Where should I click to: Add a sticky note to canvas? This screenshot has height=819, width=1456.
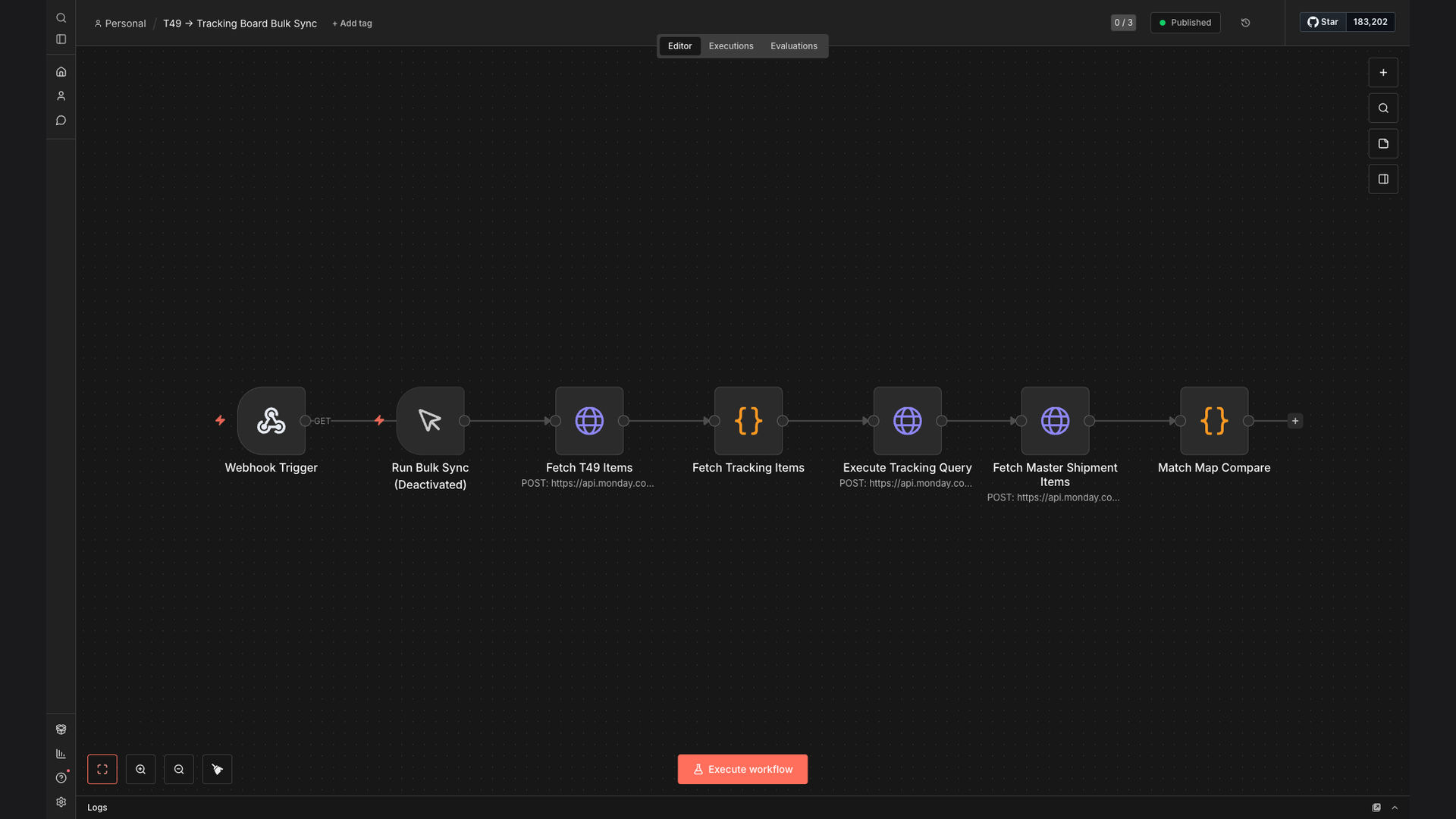[x=1383, y=144]
